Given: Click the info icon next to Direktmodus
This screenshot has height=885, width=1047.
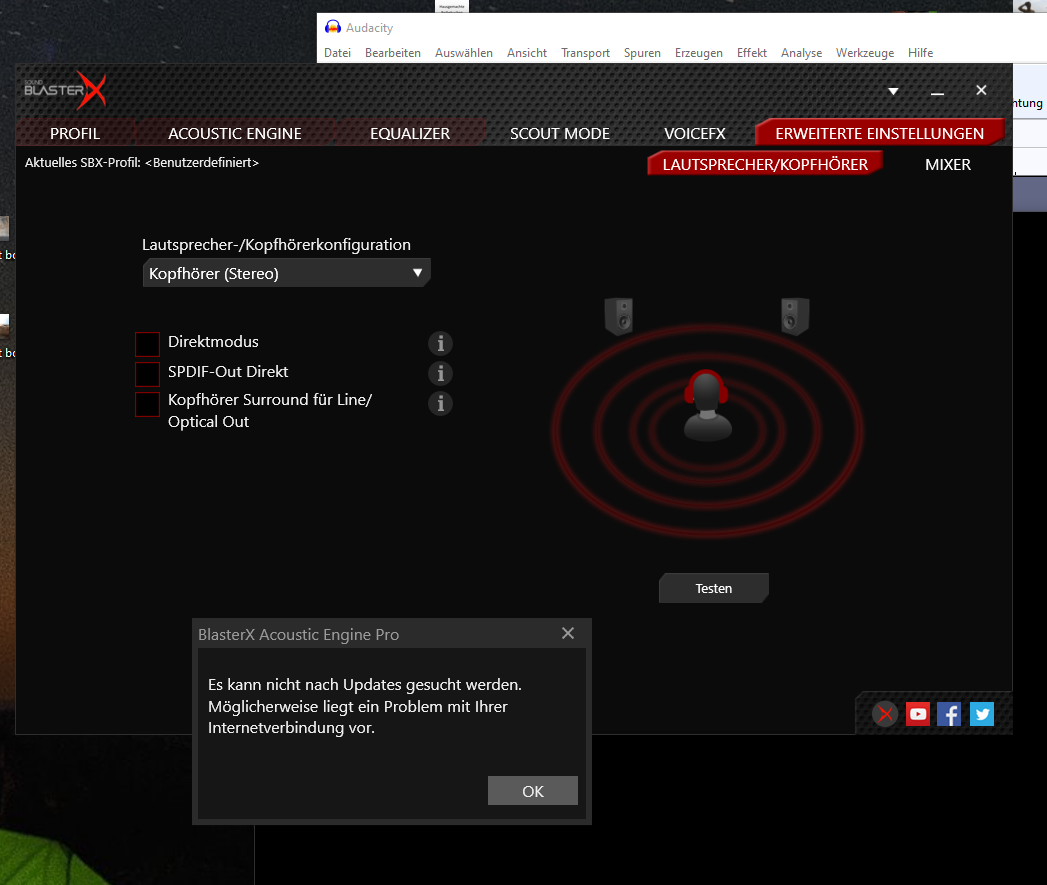Looking at the screenshot, I should point(440,343).
